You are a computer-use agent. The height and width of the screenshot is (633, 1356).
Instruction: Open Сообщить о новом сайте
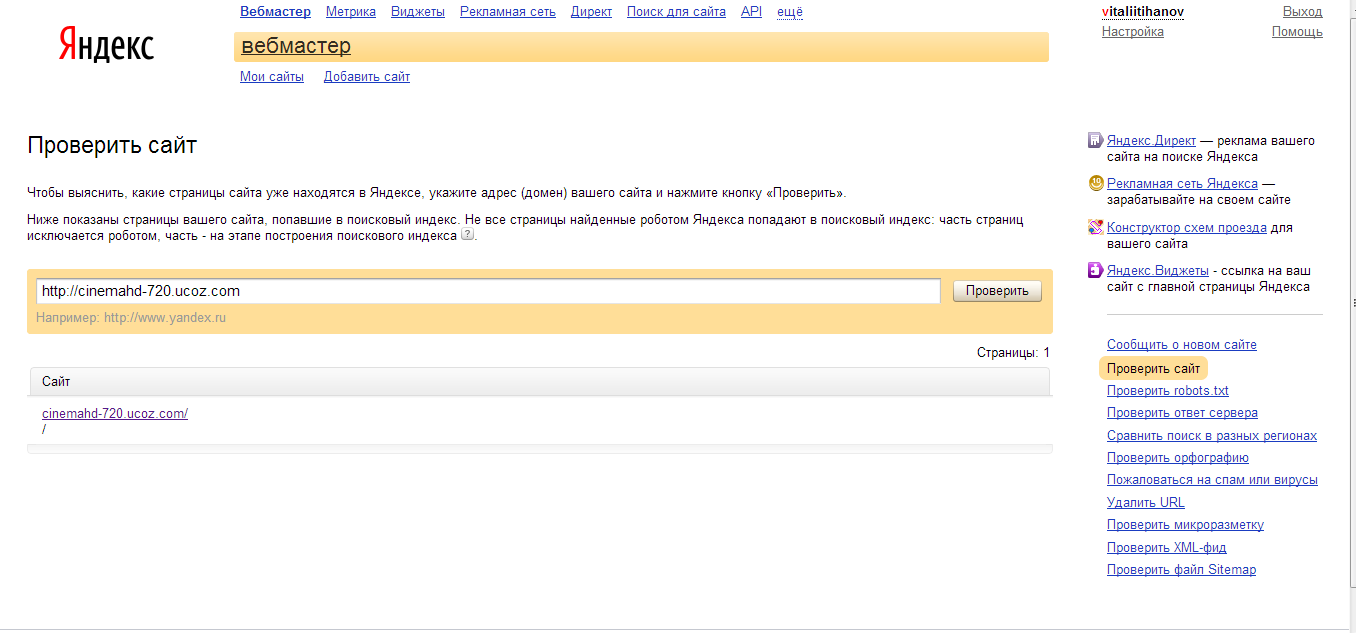click(1182, 345)
